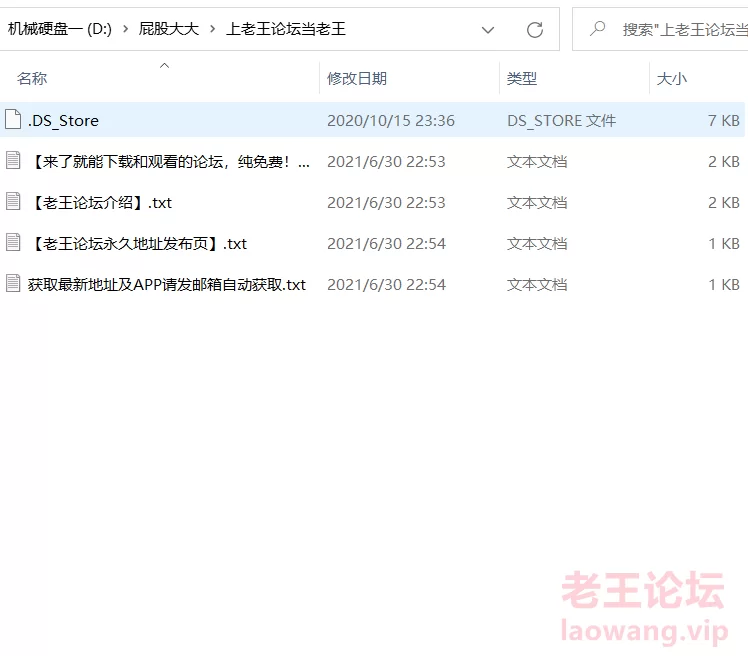
Task: Select the .DS_Store file name
Action: coord(63,121)
